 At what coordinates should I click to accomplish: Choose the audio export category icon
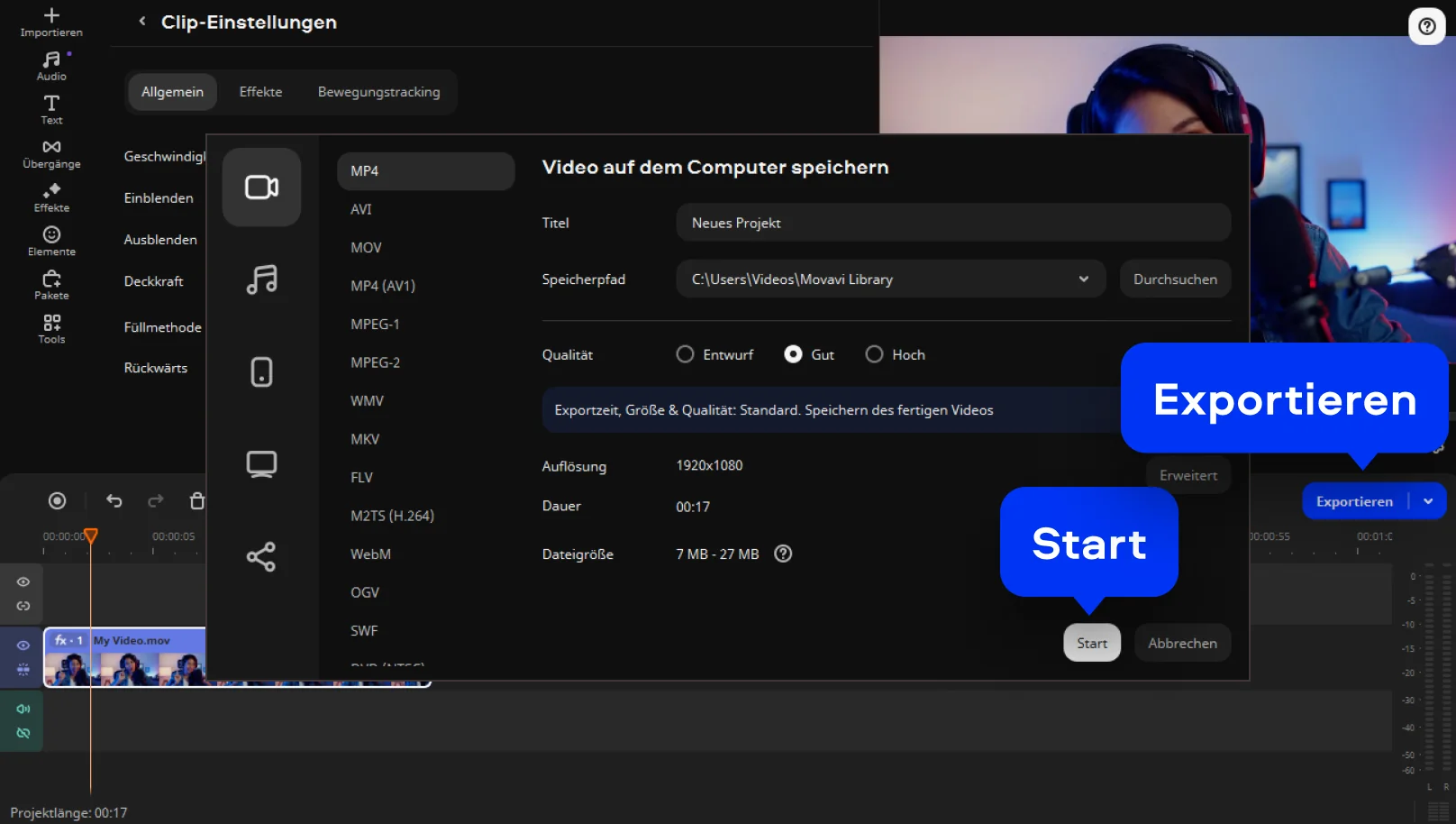click(x=261, y=279)
